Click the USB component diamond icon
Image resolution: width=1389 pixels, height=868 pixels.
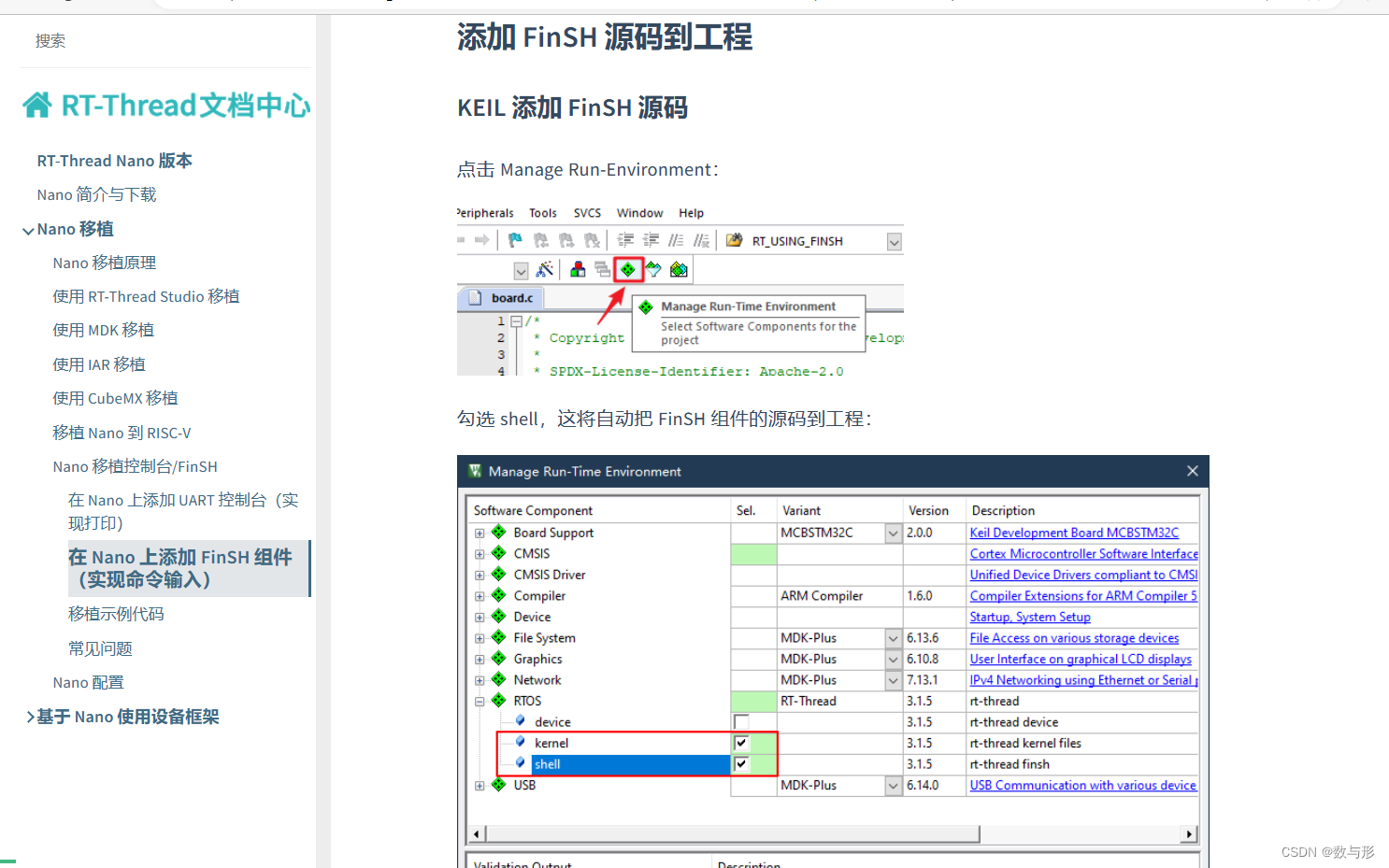pyautogui.click(x=499, y=785)
